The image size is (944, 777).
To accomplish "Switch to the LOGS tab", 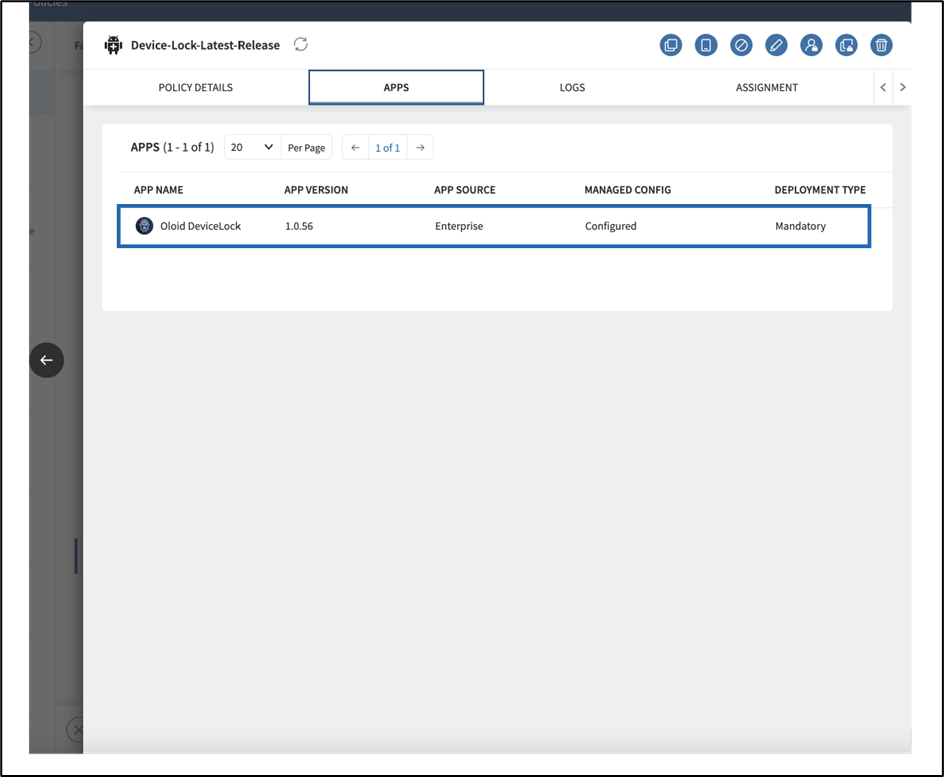I will tap(572, 87).
